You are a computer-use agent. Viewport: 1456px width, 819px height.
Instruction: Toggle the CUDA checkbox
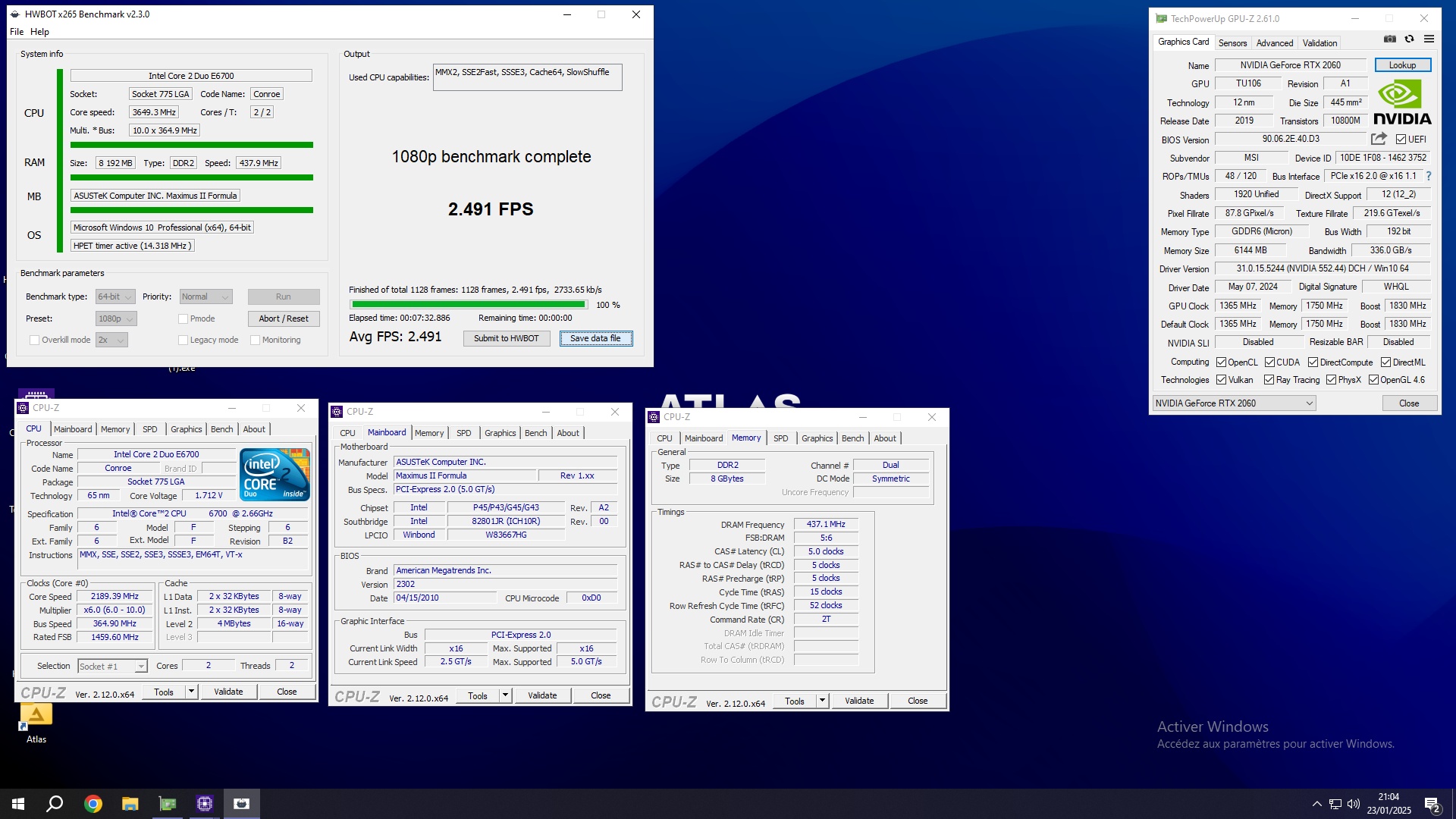1269,362
